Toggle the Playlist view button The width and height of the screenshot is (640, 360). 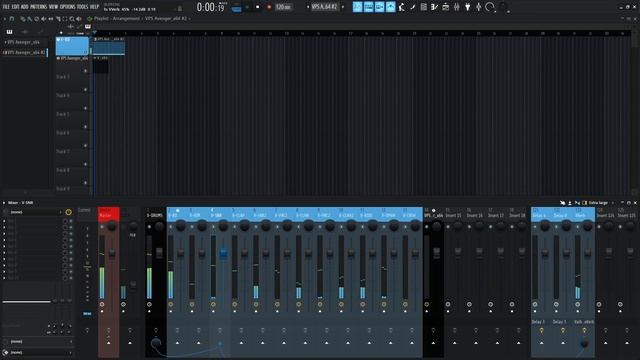pos(358,7)
